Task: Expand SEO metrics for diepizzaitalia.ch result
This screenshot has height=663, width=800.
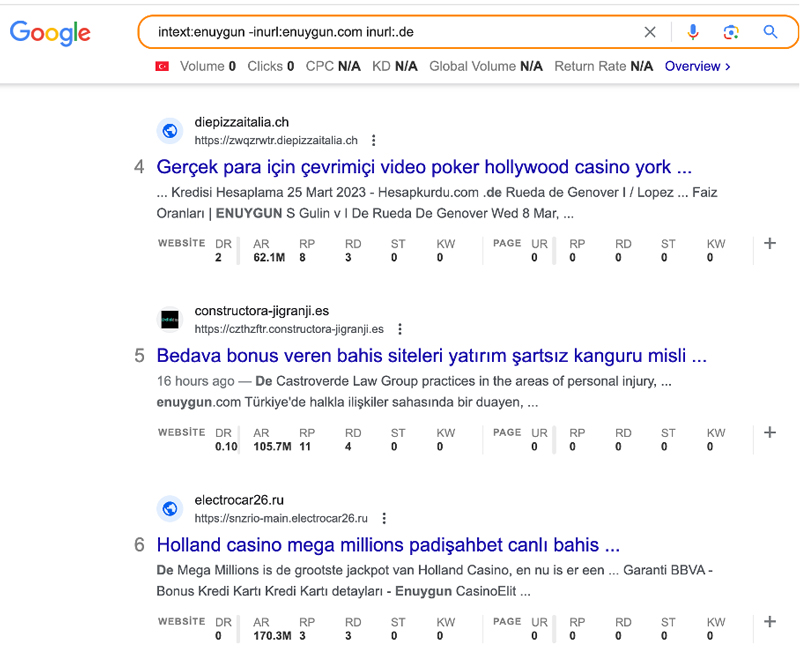Action: pos(770,243)
